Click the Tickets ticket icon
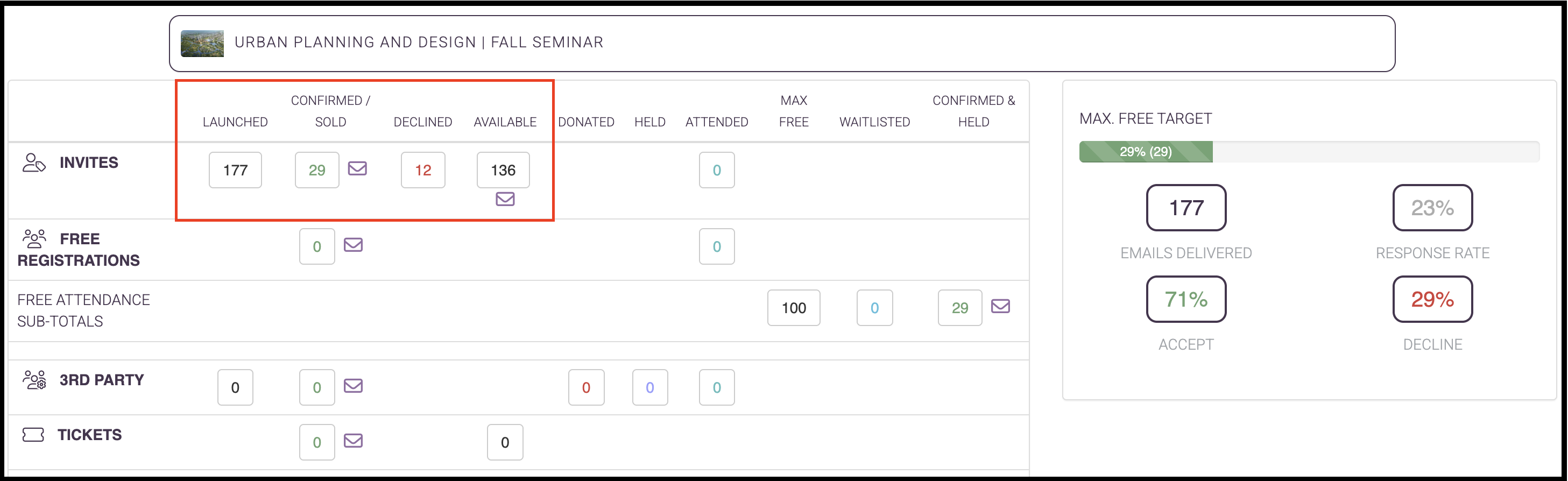 pyautogui.click(x=33, y=435)
